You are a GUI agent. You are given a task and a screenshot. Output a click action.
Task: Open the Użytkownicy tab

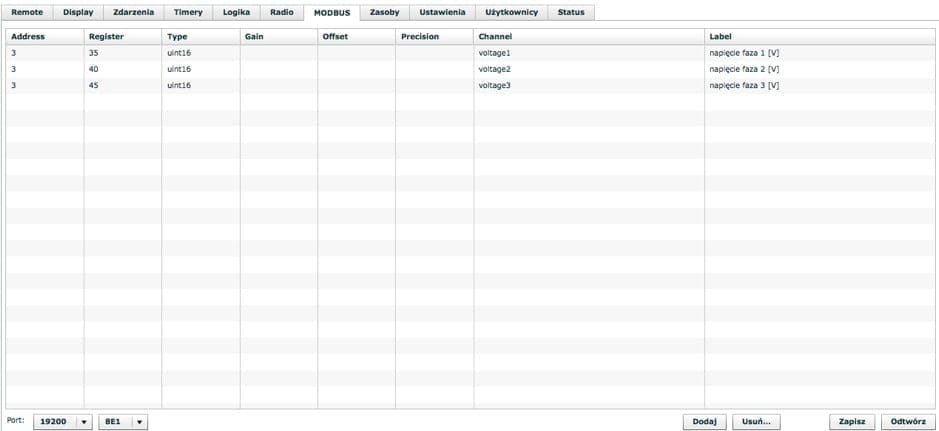512,12
